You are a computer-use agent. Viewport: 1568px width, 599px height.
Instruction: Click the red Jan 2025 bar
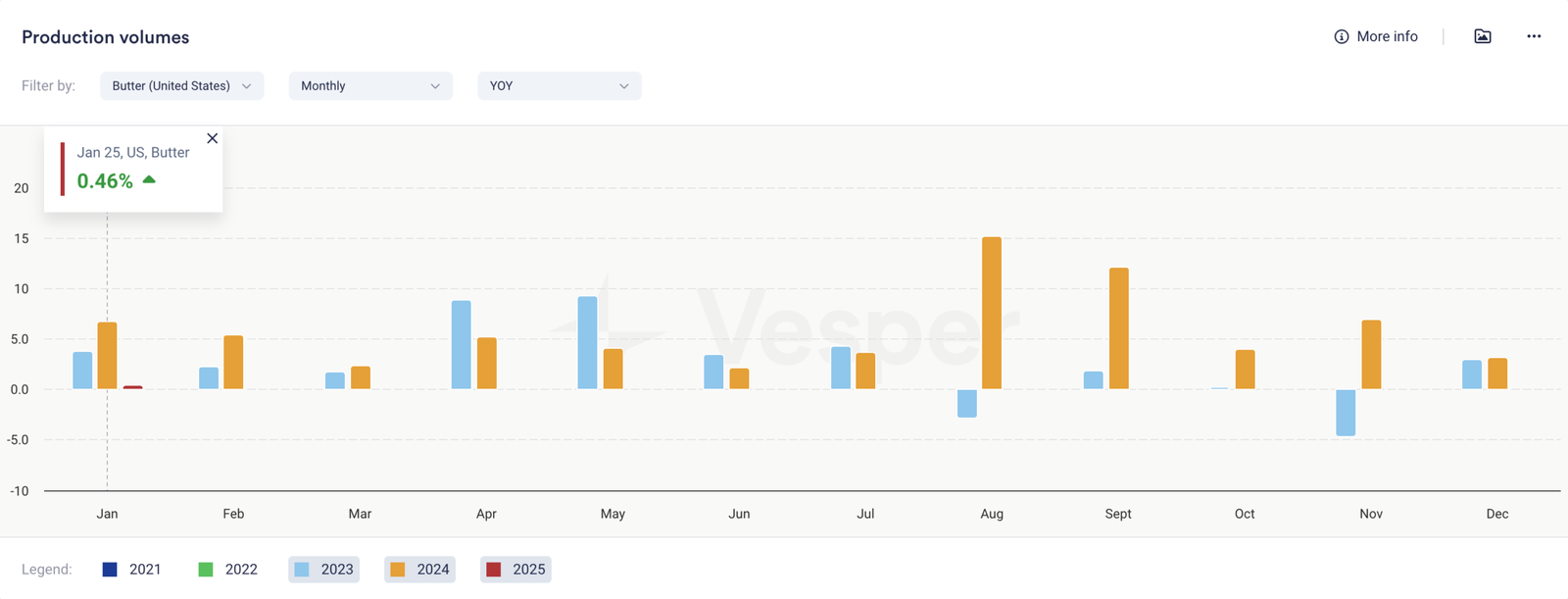[x=132, y=387]
